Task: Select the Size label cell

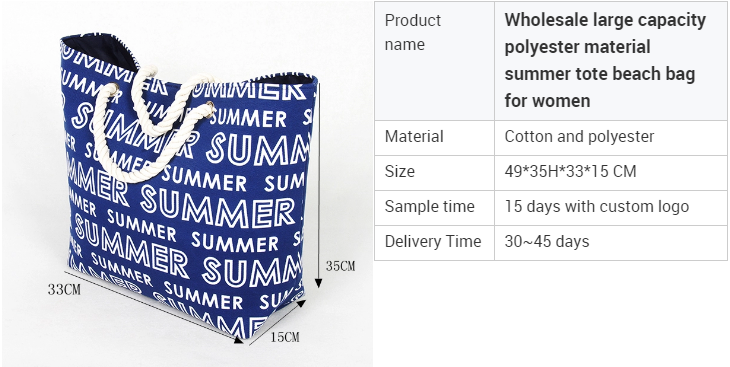Action: (x=434, y=173)
